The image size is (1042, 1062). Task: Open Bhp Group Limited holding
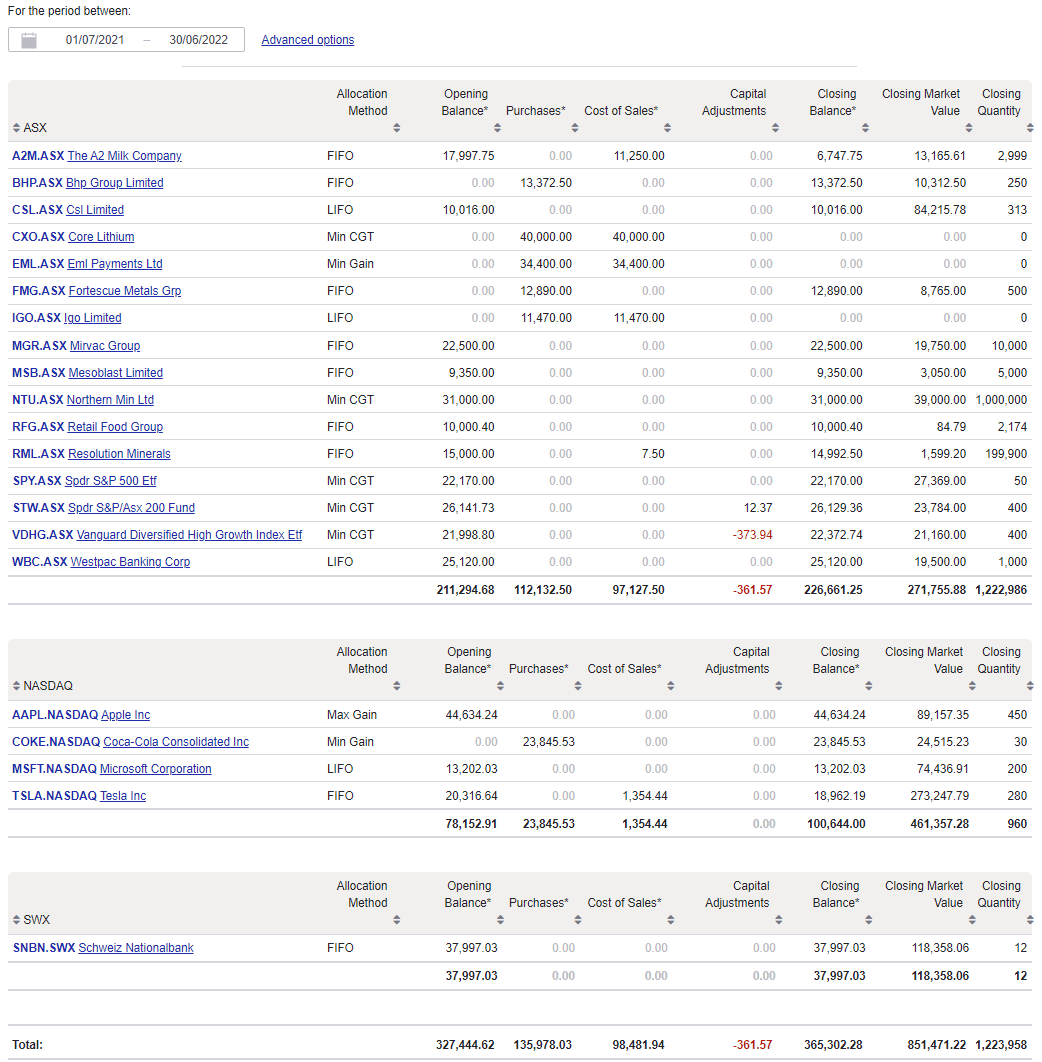(114, 183)
